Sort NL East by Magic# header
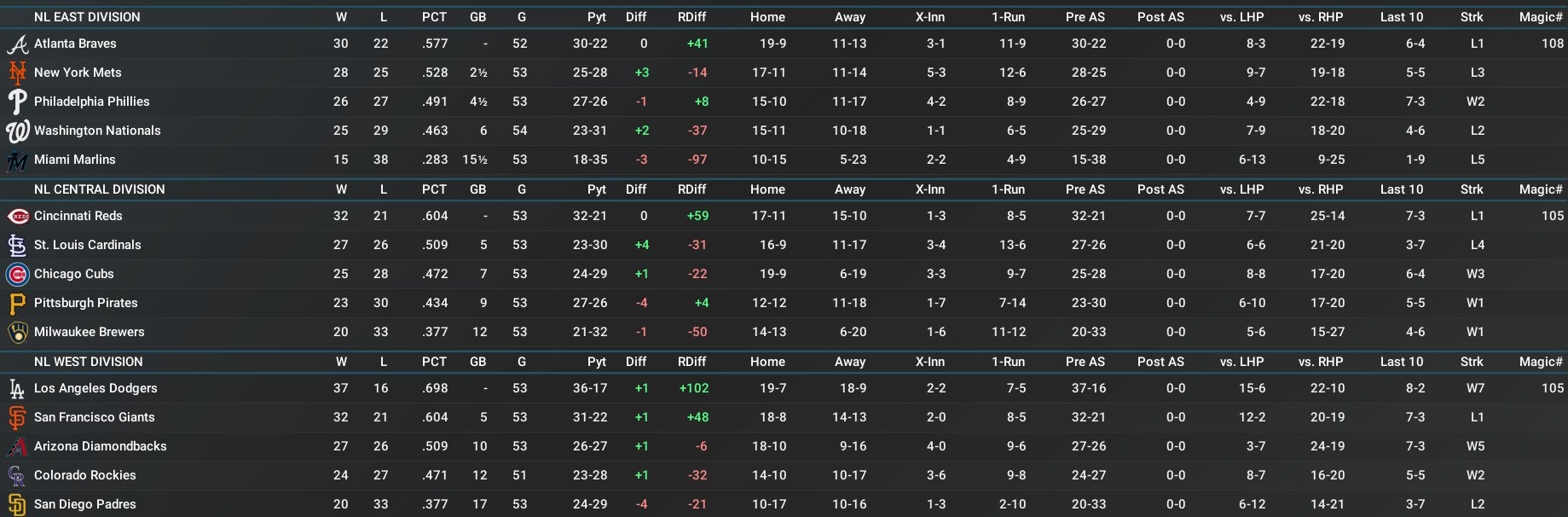The height and width of the screenshot is (517, 1568). pos(1541,17)
